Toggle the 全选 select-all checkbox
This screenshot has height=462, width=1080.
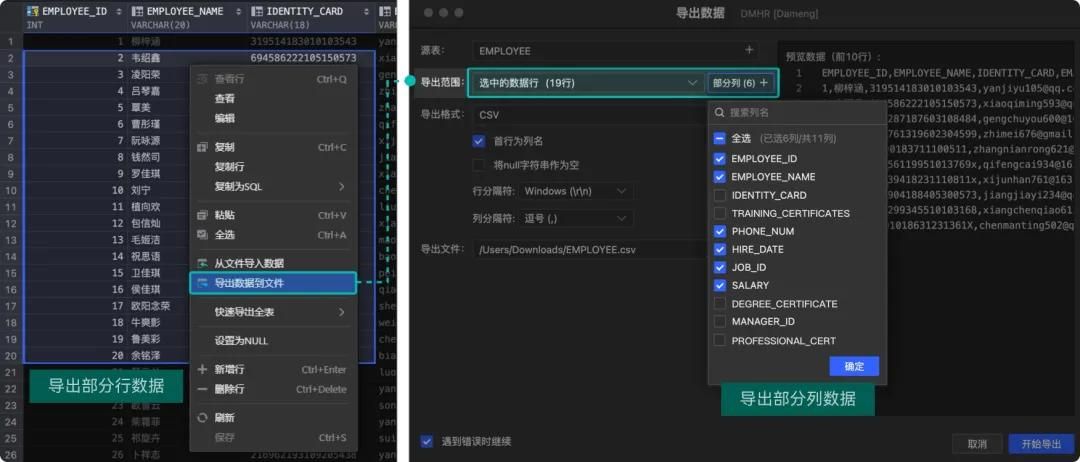point(719,138)
